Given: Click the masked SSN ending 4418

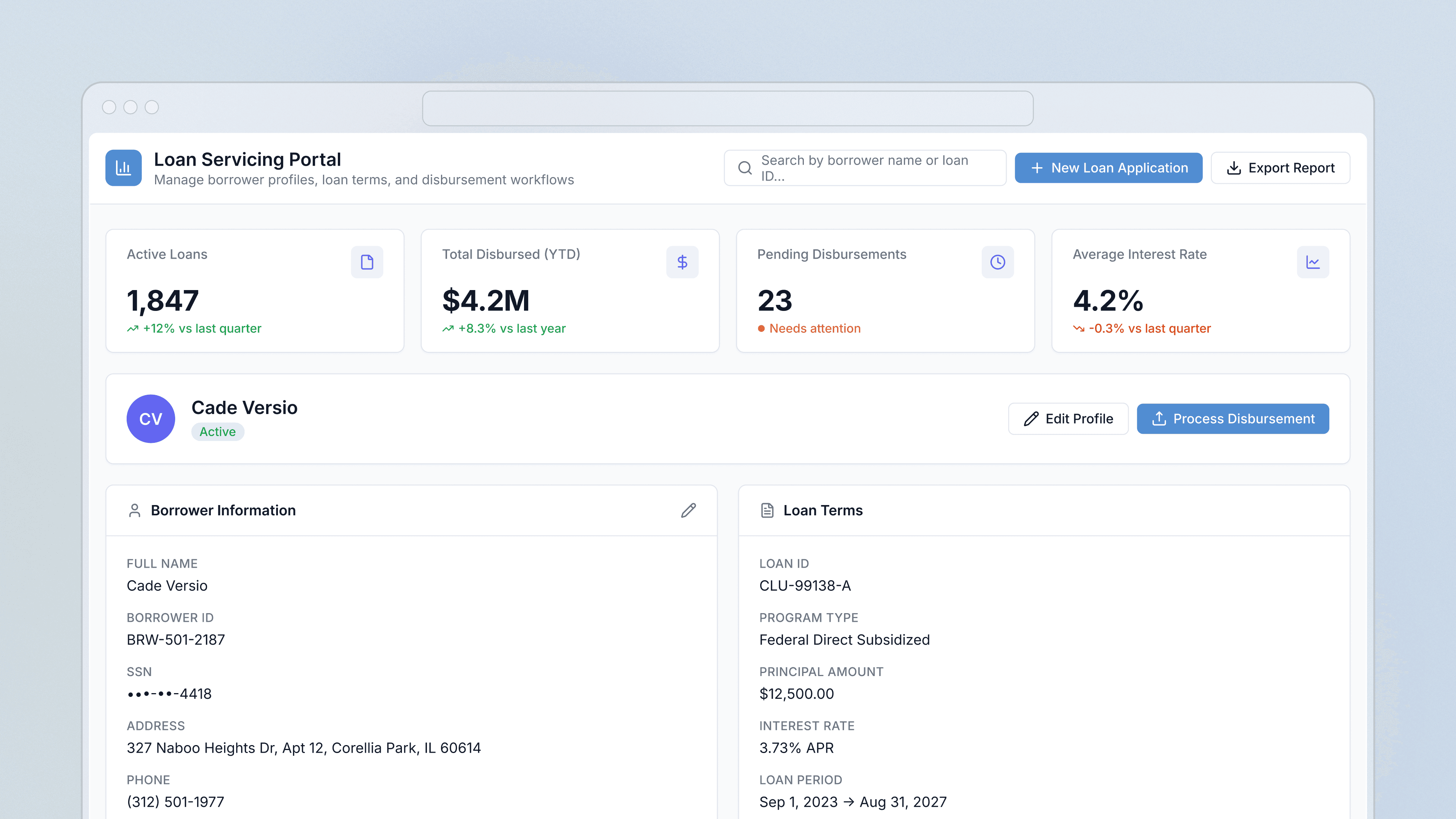Looking at the screenshot, I should 169,694.
